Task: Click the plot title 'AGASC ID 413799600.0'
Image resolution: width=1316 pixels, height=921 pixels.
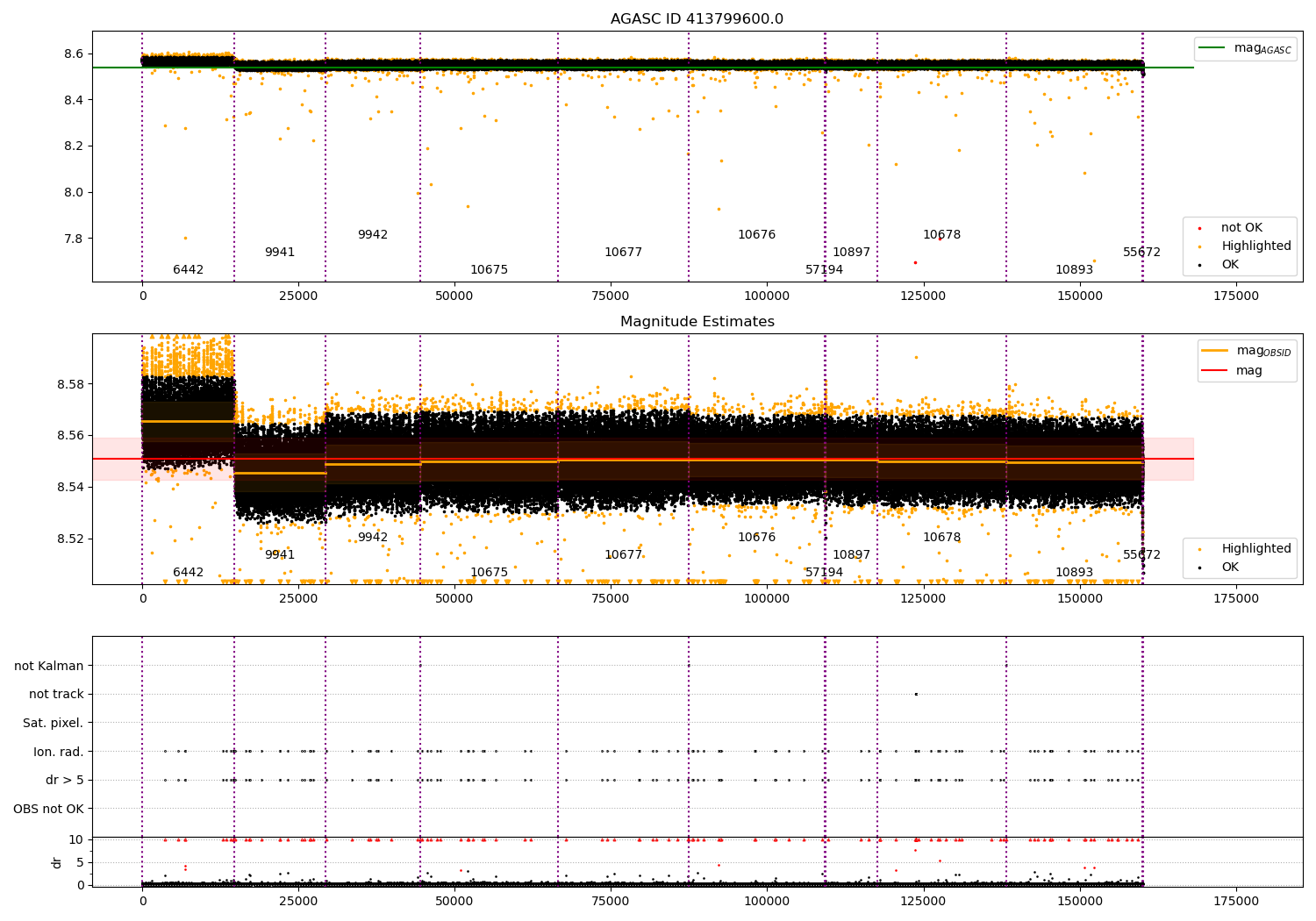Action: [x=697, y=19]
